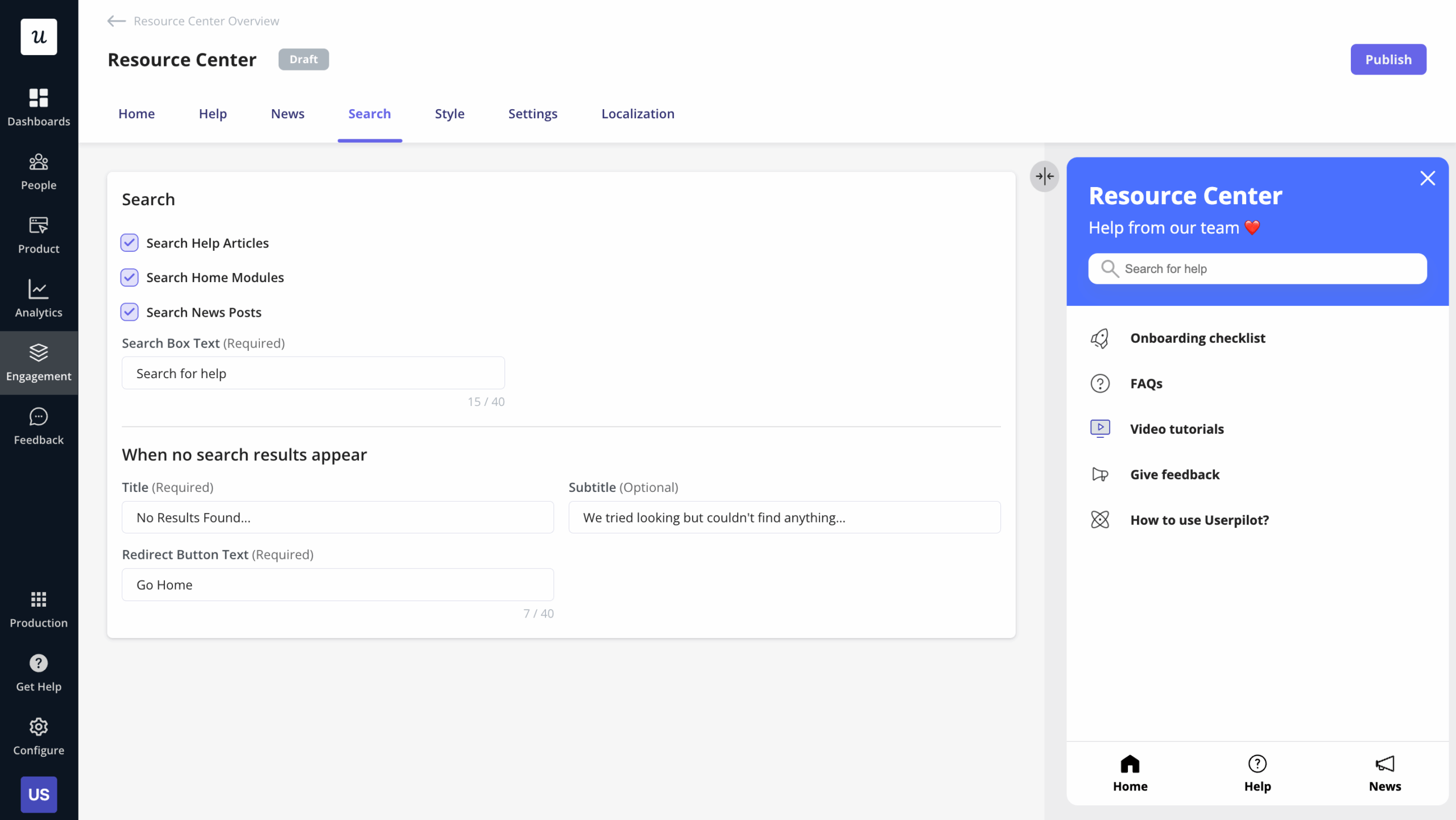Viewport: 1456px width, 820px height.
Task: Toggle the Search News Posts checkbox
Action: click(129, 312)
